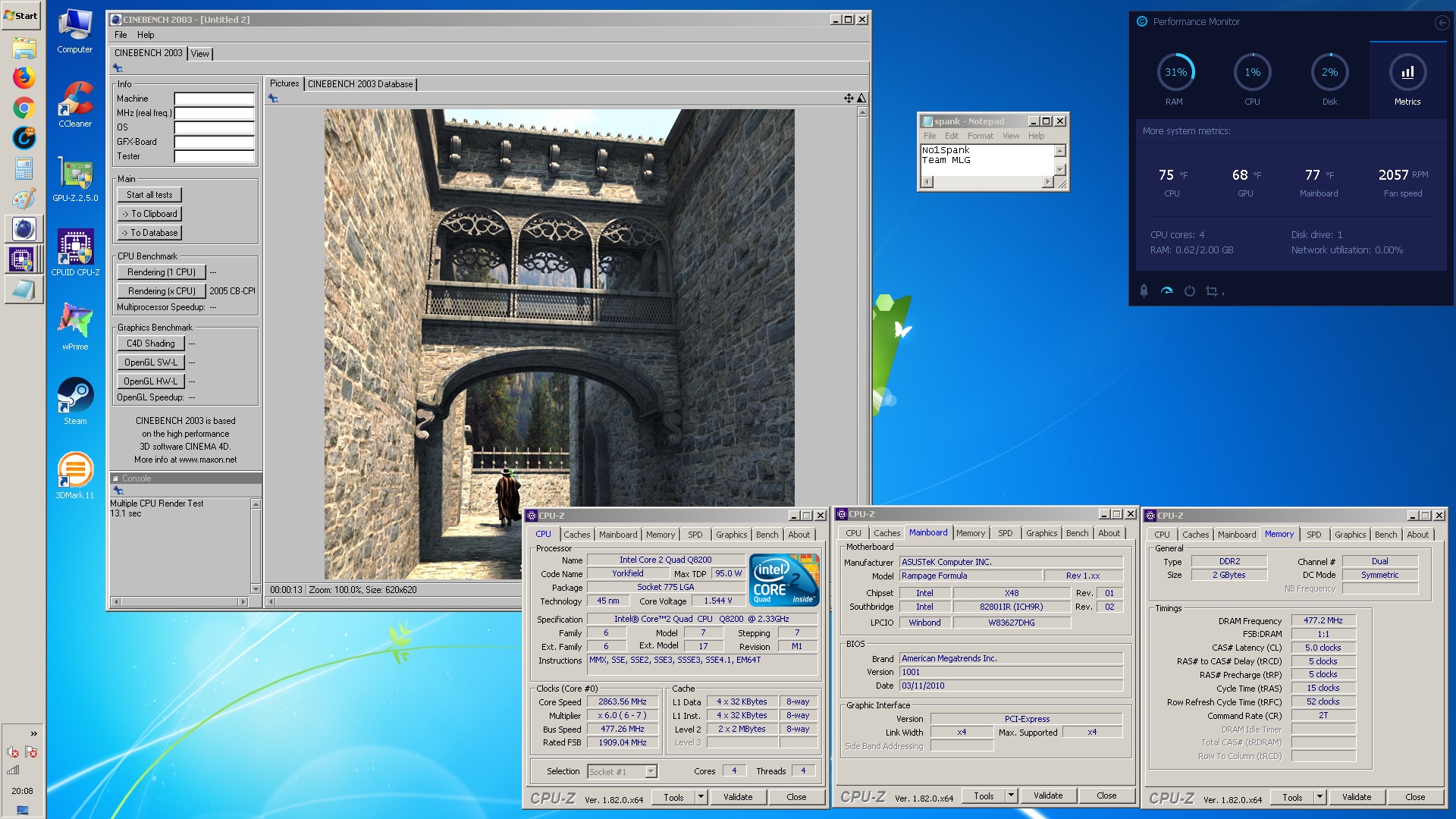The image size is (1456, 819).
Task: Open Bench tab in left CPU-Z window
Action: [x=767, y=535]
